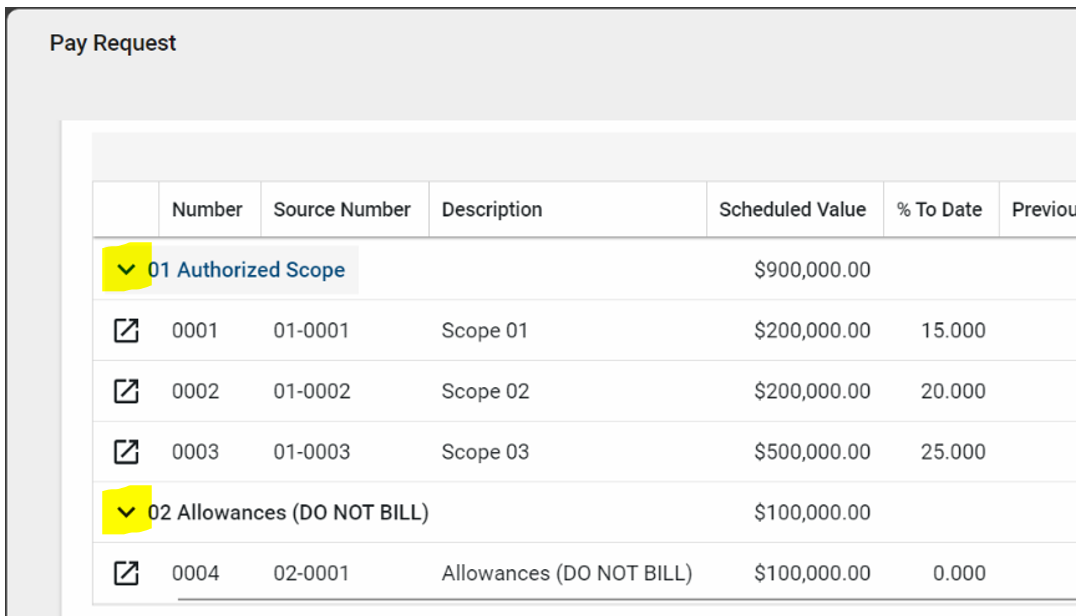Click the 0.000 percent cell for Allowances
Image resolution: width=1076 pixels, height=616 pixels.
pos(958,573)
